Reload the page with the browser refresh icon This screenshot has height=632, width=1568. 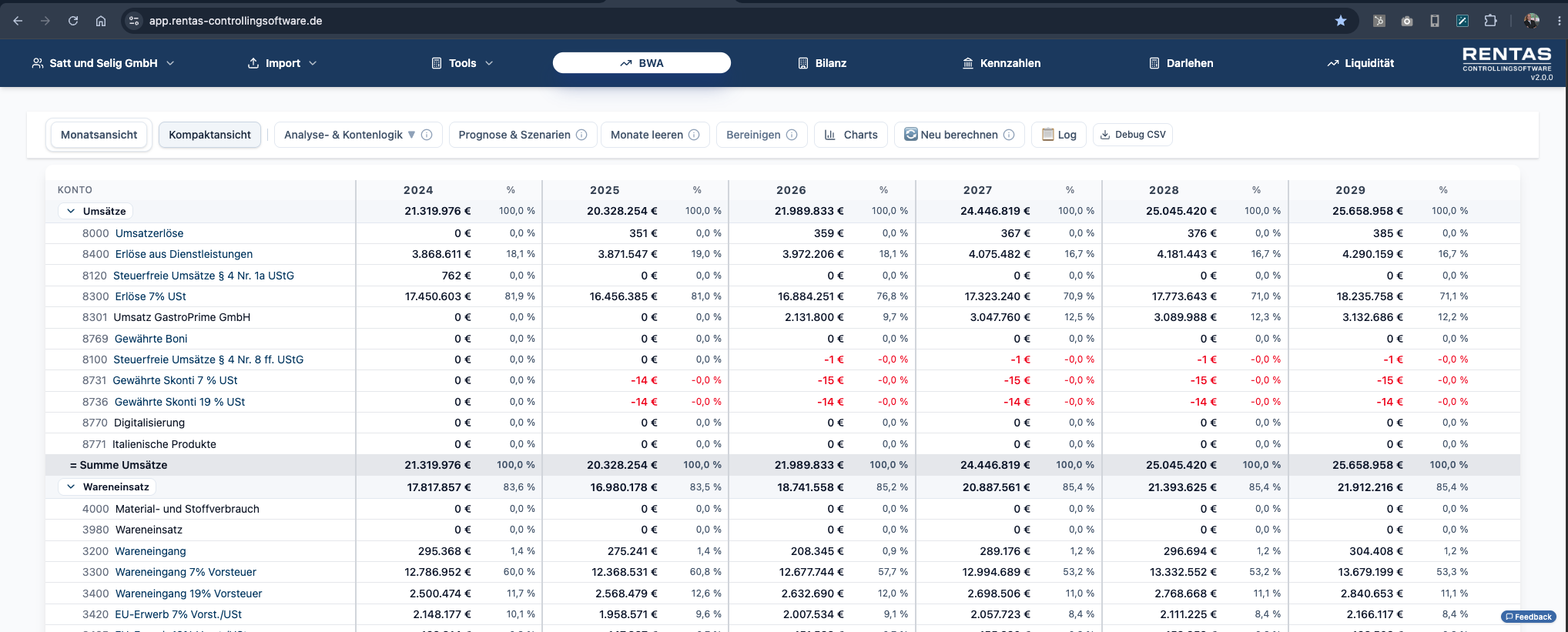click(73, 21)
